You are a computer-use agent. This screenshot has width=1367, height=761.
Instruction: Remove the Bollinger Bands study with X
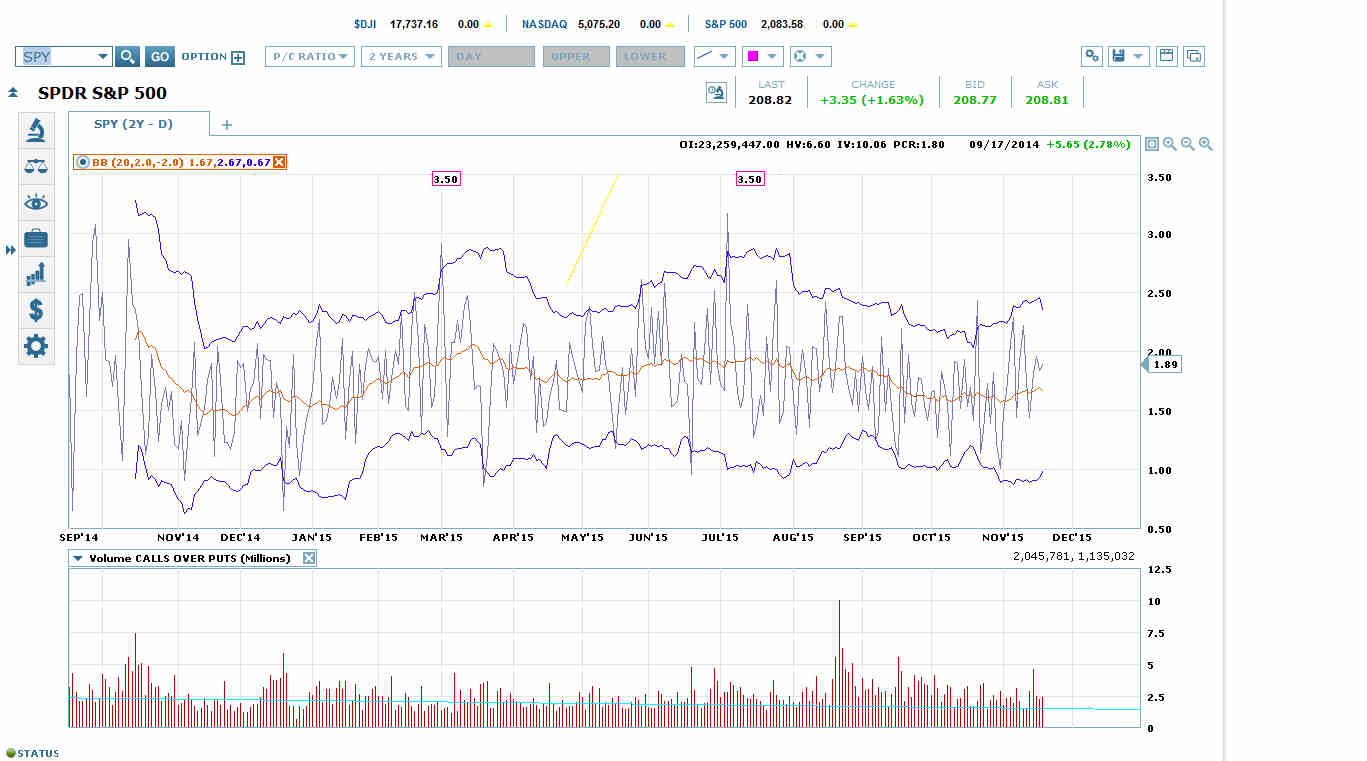[279, 162]
